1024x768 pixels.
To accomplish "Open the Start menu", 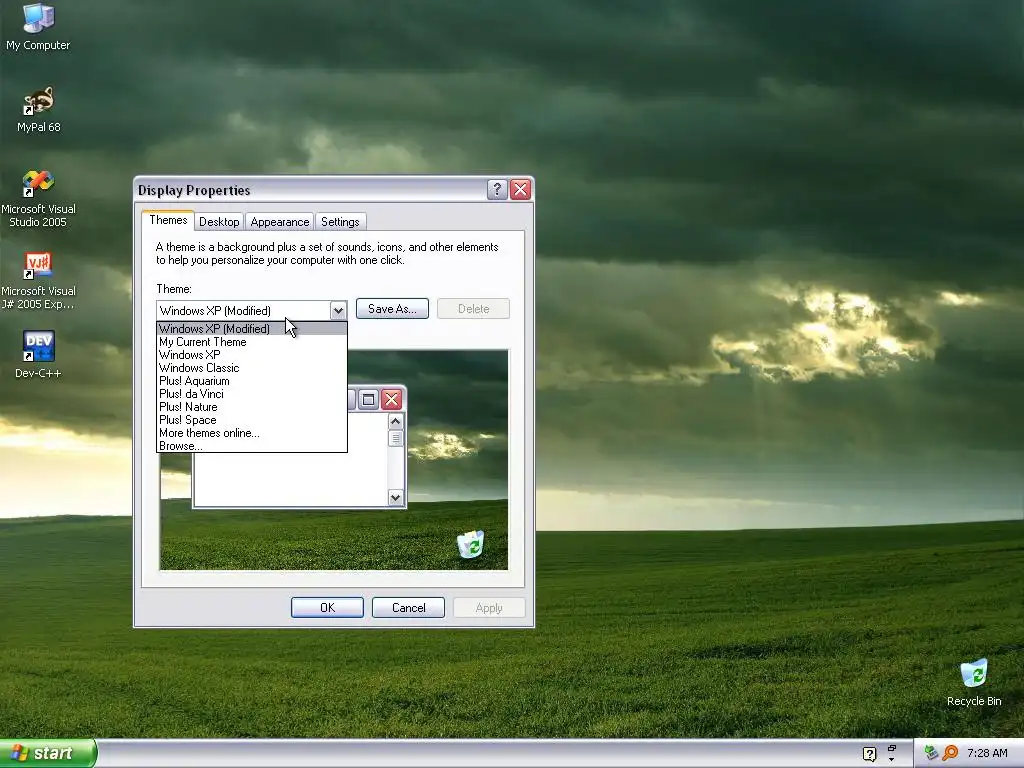I will point(48,753).
